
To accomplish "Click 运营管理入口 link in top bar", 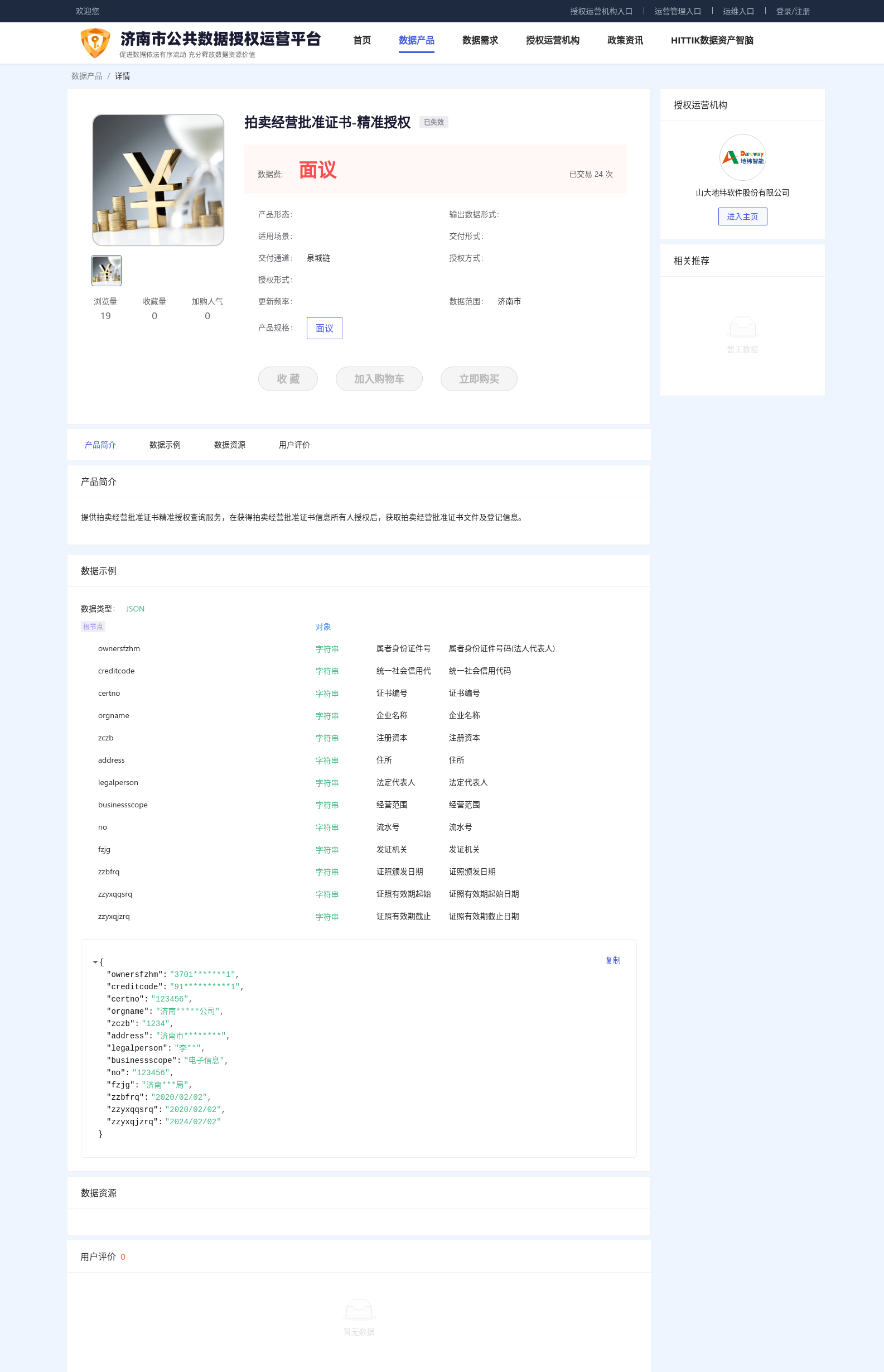I will 677,11.
